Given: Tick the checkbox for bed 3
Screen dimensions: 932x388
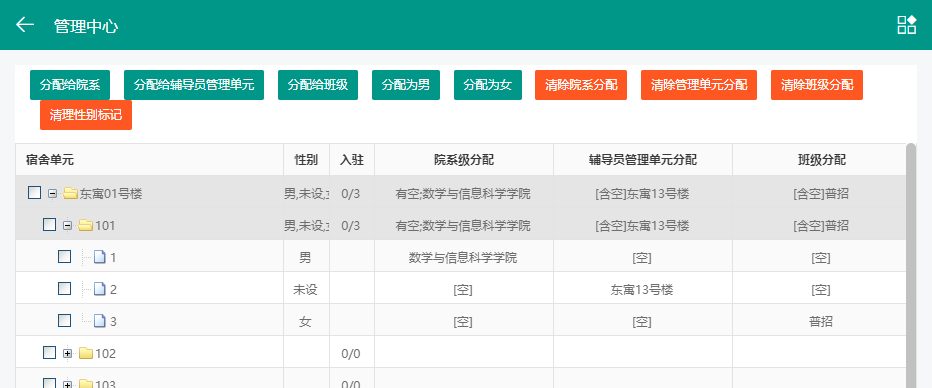Looking at the screenshot, I should 64,321.
